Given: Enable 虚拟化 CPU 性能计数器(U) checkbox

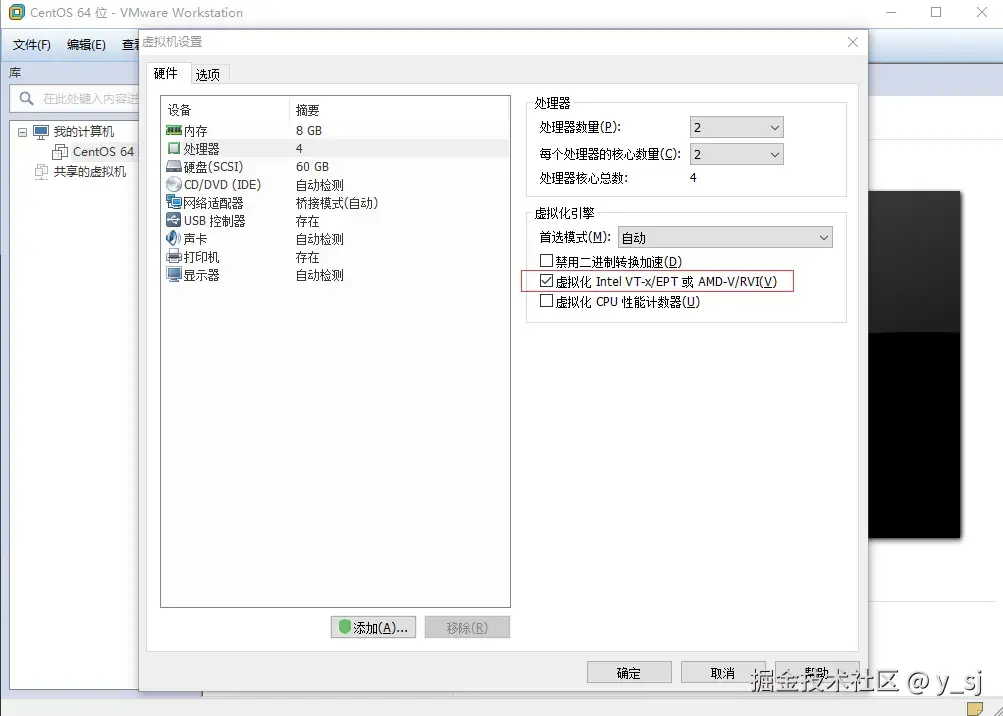Looking at the screenshot, I should pyautogui.click(x=546, y=301).
